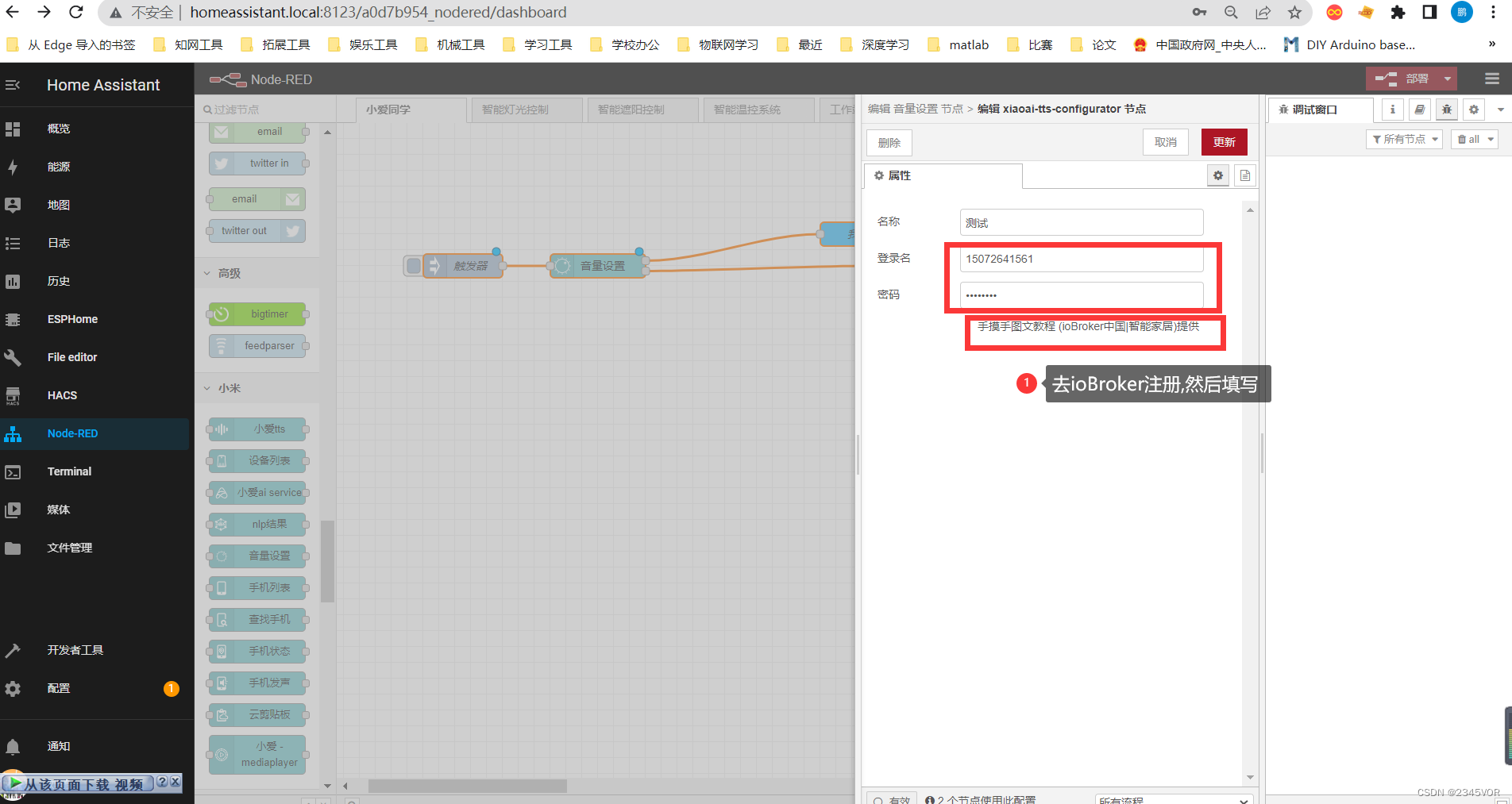Switch to the 智能遮阳控制 flow tab
This screenshot has width=1512, height=804.
point(643,110)
